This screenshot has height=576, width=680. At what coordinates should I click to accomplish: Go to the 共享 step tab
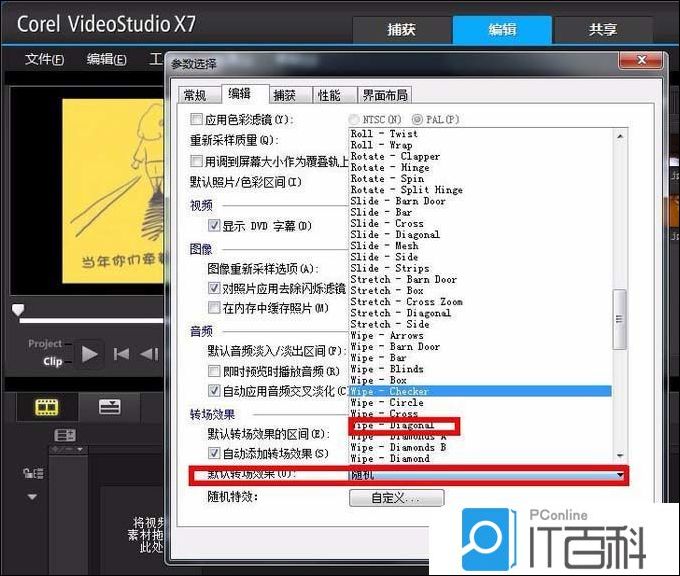point(603,29)
